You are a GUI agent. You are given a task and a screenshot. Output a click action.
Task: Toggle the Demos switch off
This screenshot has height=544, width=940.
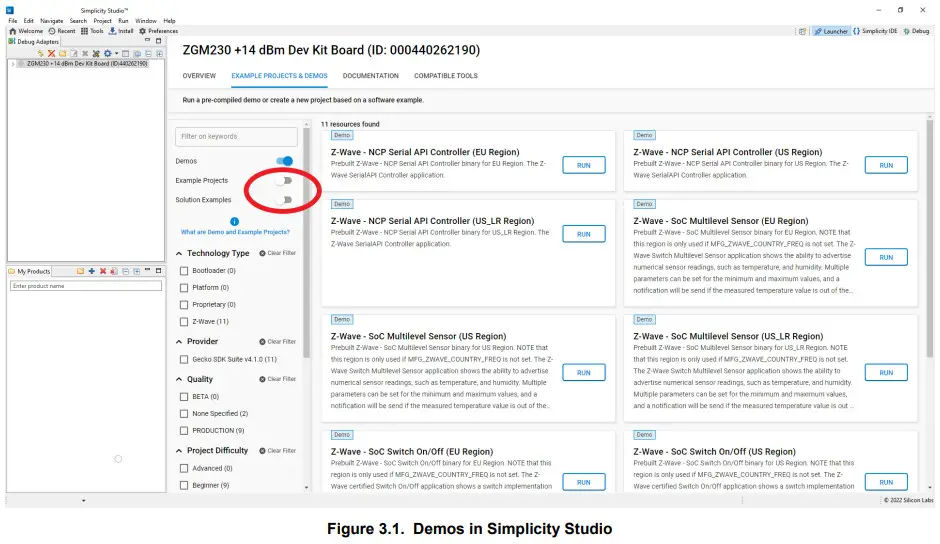[x=285, y=161]
